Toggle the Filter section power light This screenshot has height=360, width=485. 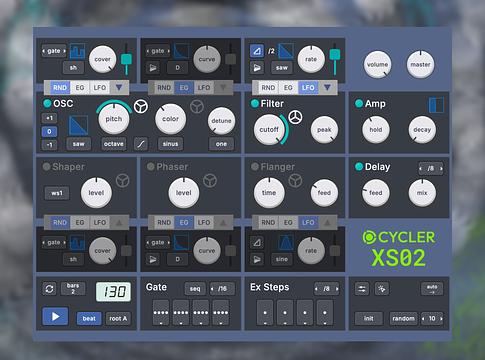tap(255, 103)
